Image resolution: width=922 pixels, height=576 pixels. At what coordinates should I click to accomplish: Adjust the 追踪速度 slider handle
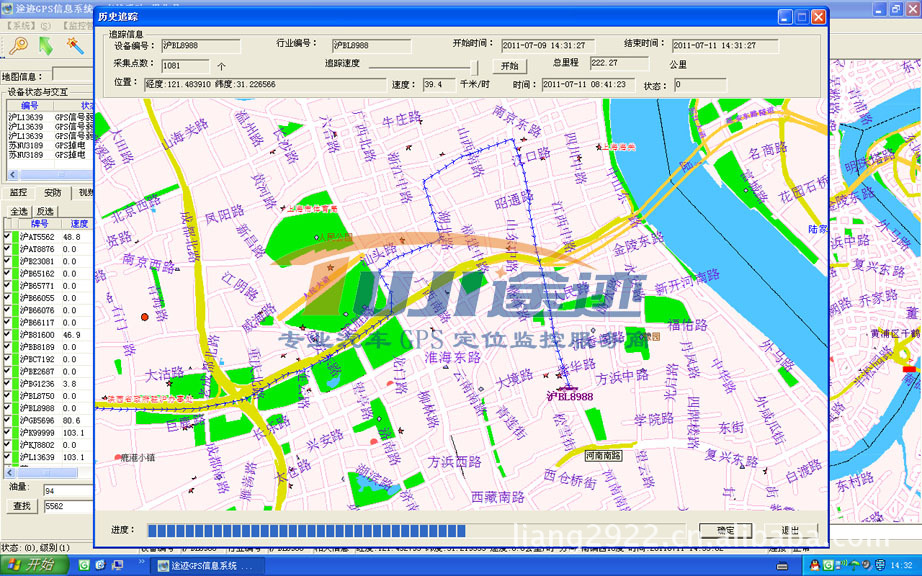(476, 65)
